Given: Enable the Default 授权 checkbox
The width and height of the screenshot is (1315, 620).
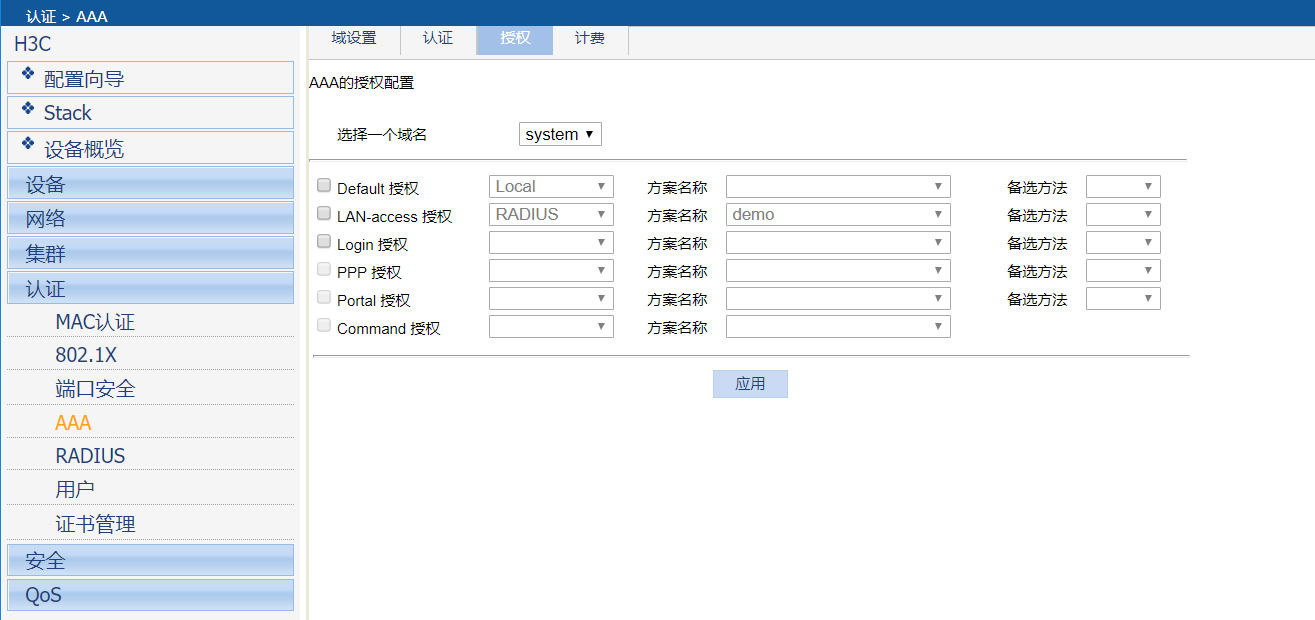Looking at the screenshot, I should tap(324, 186).
